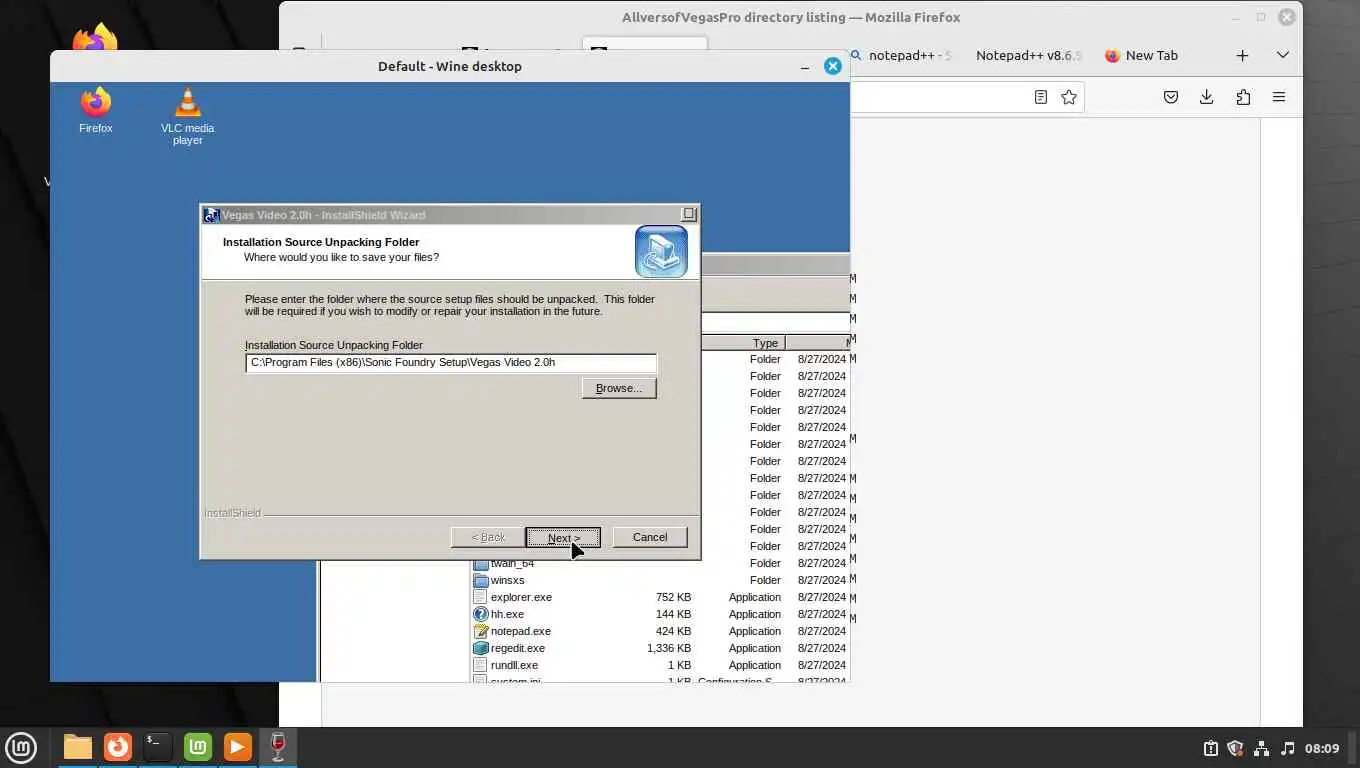The width and height of the screenshot is (1360, 768).
Task: Click the orange media player taskbar icon
Action: (x=238, y=747)
